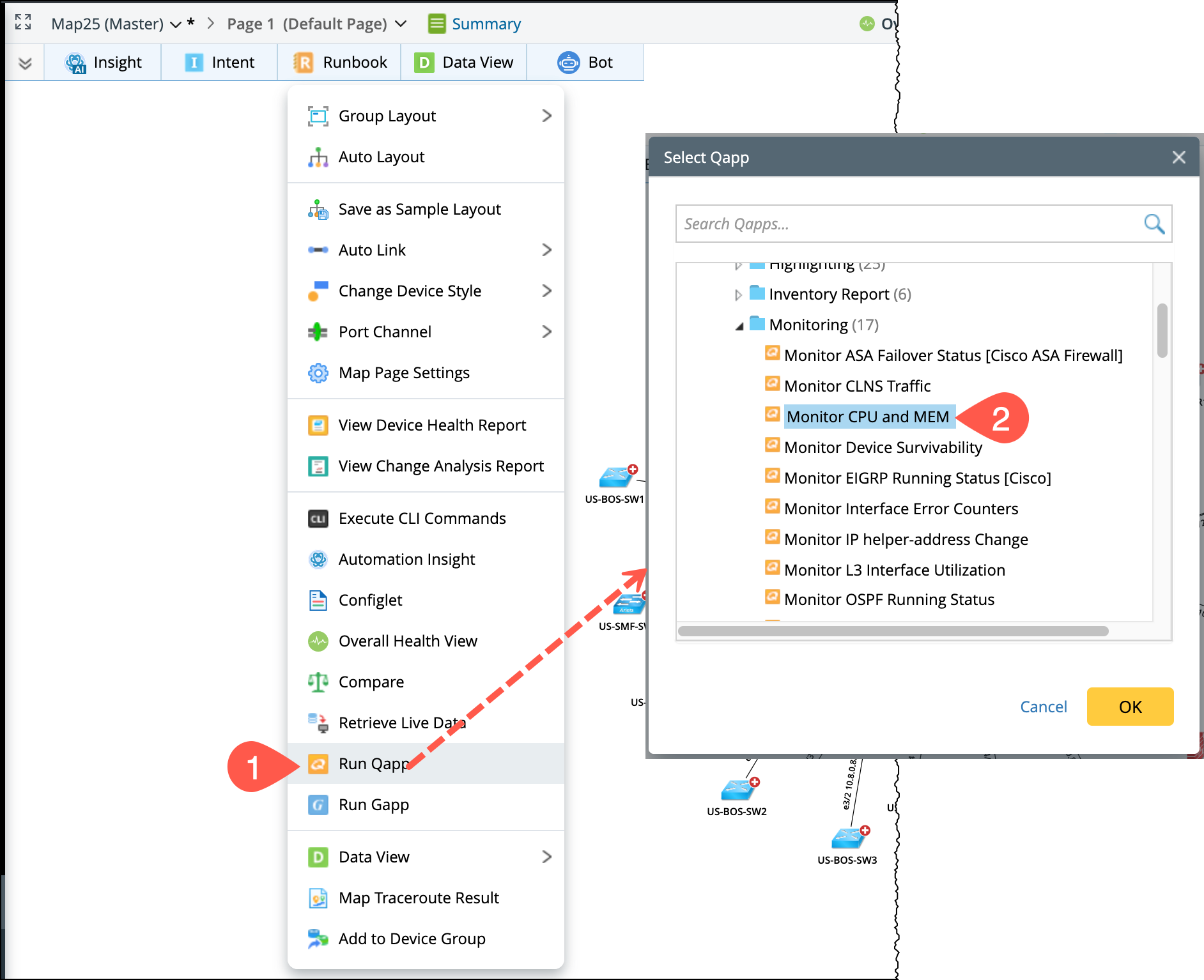This screenshot has width=1204, height=980.
Task: Select Monitor Device Survivability Qapp
Action: click(883, 447)
